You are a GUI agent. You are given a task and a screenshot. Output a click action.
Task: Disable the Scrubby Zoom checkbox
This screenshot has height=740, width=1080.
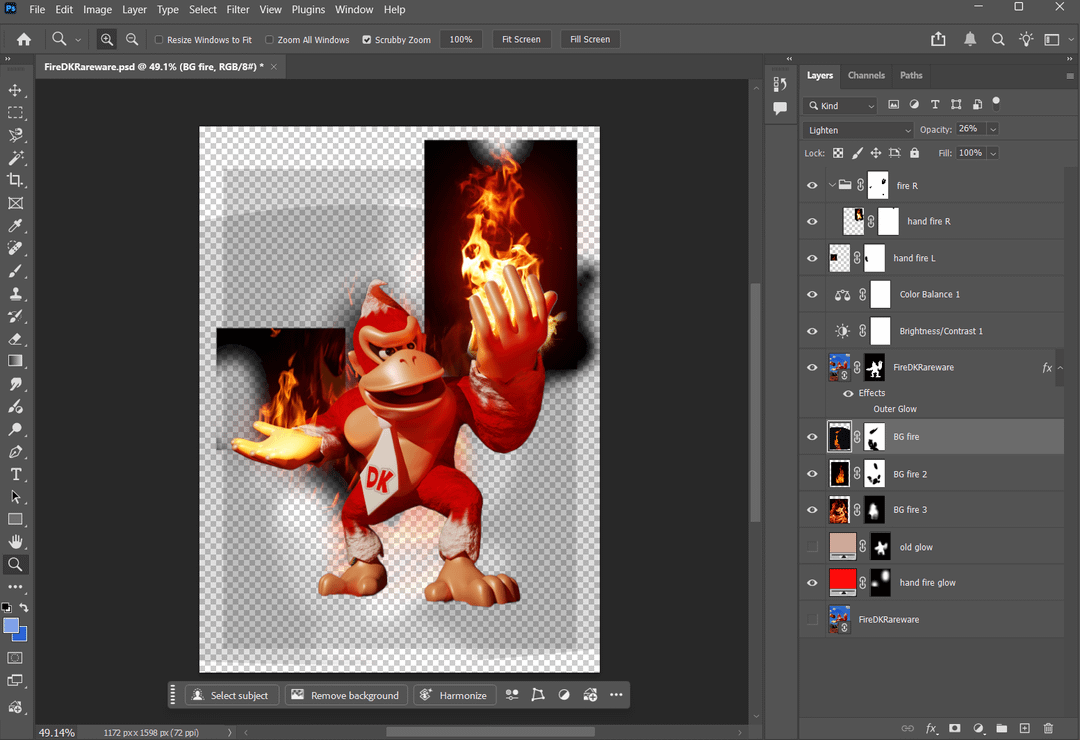click(367, 40)
